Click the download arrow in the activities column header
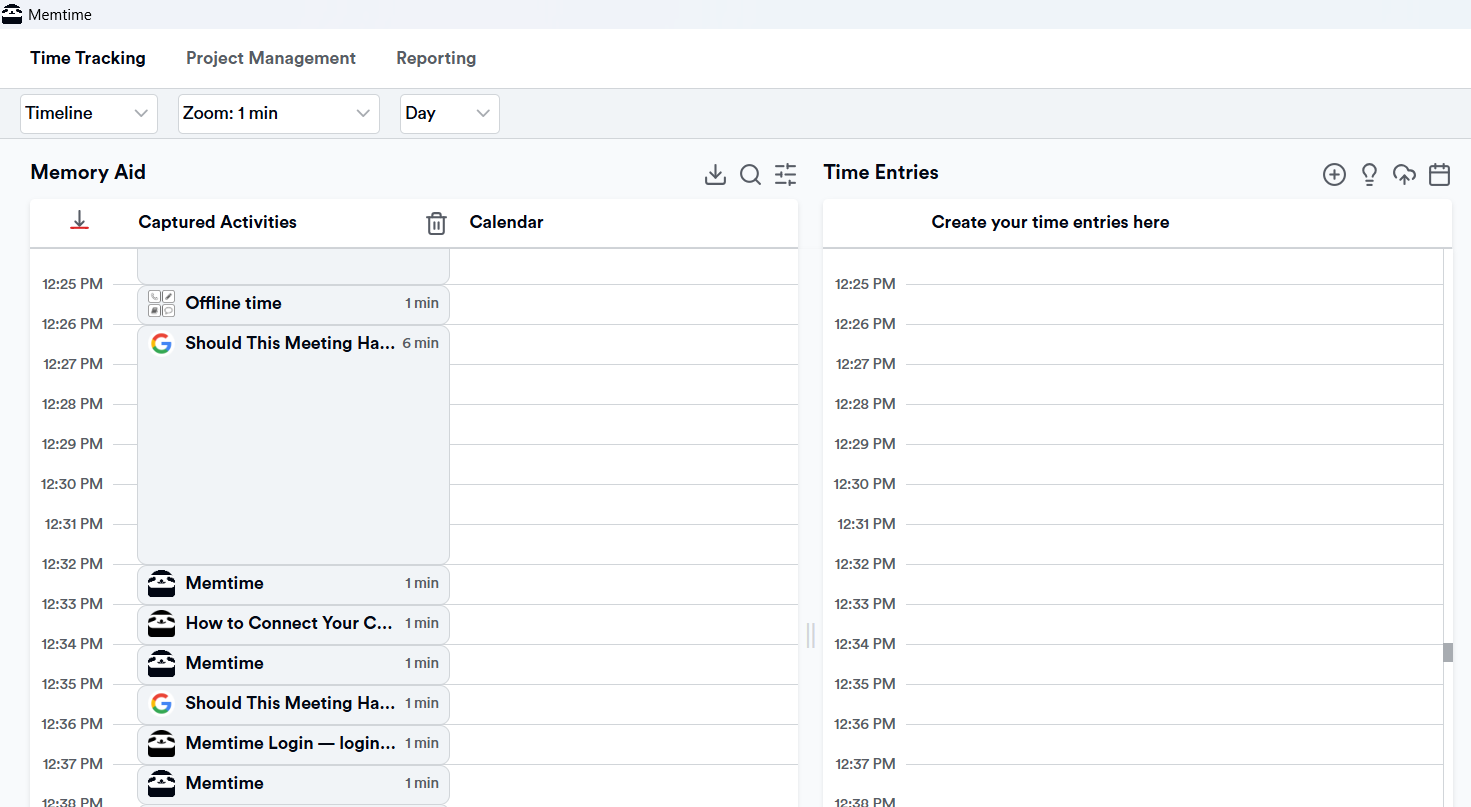Image resolution: width=1471 pixels, height=807 pixels. [x=79, y=219]
